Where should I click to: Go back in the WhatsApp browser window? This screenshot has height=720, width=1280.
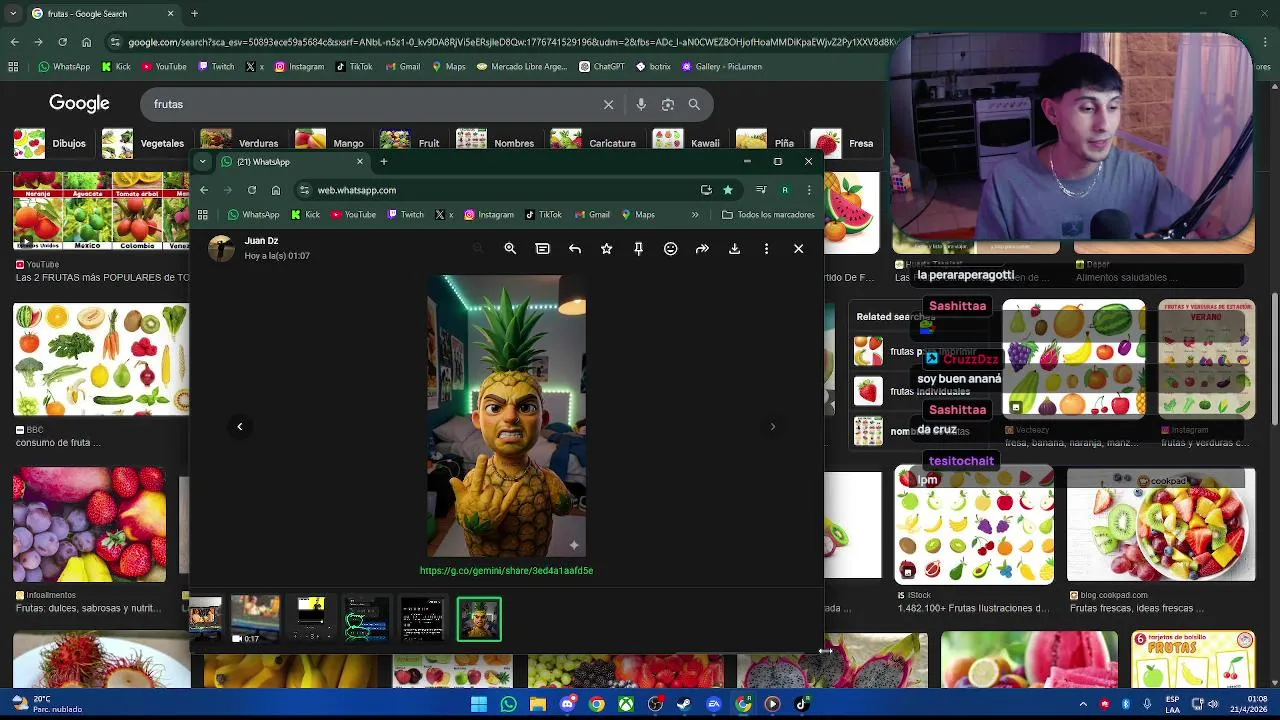[204, 190]
